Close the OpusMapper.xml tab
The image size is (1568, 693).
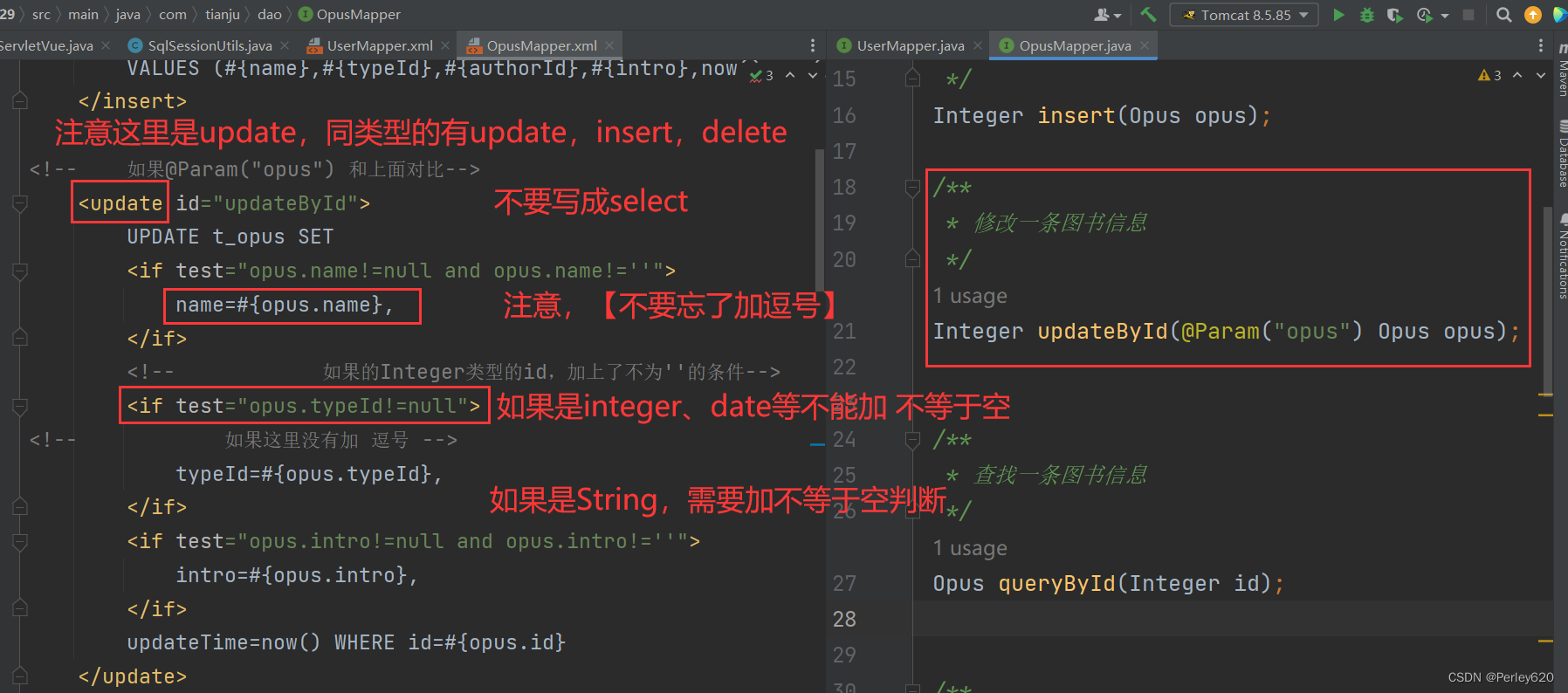pyautogui.click(x=609, y=45)
